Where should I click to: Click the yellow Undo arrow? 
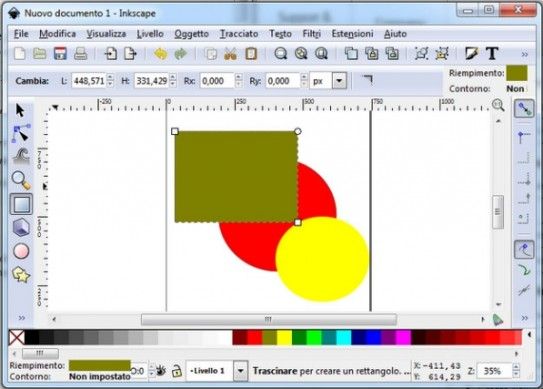click(x=160, y=54)
